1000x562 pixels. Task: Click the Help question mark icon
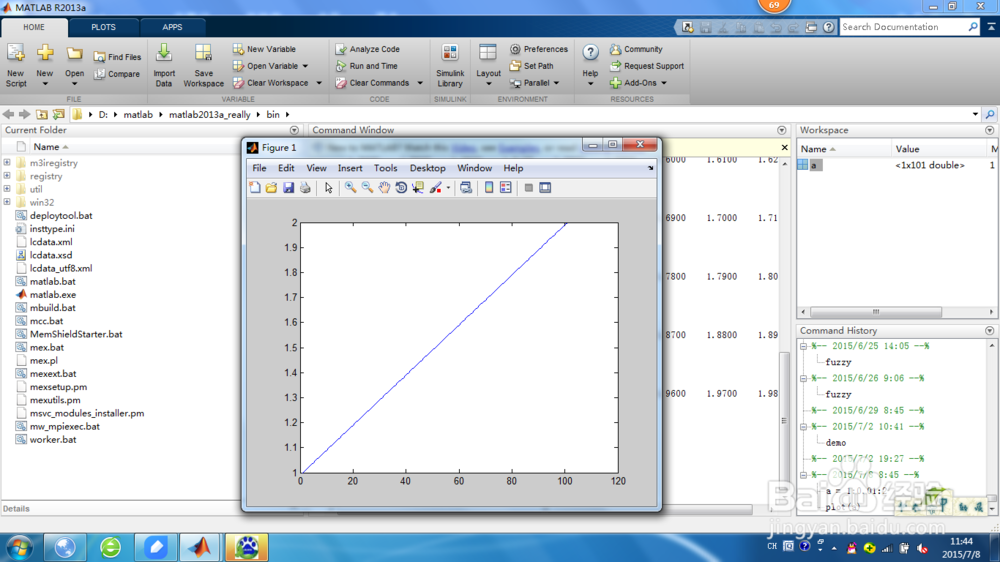[591, 52]
